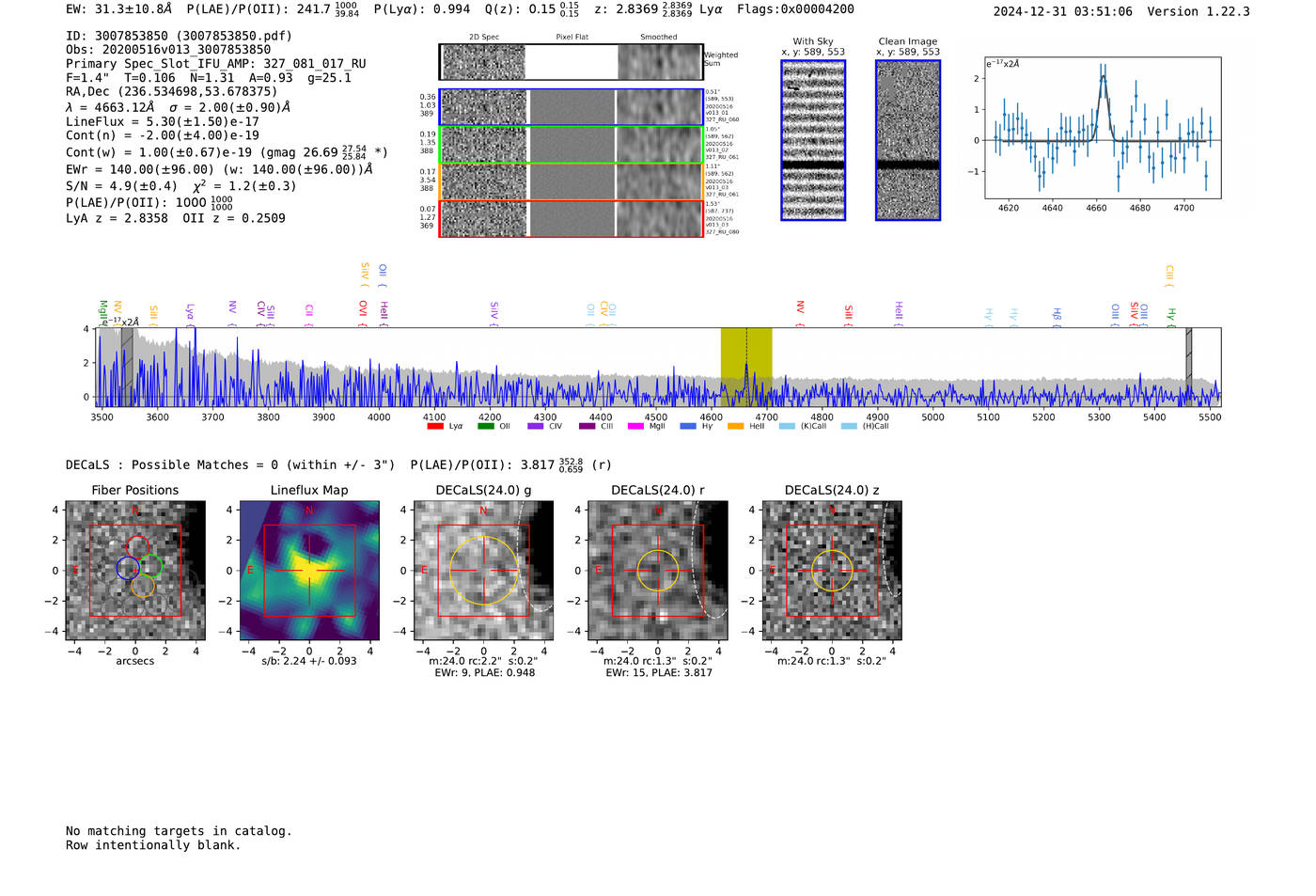
Task: Click the RA,Dec coordinates text
Action: point(171,91)
